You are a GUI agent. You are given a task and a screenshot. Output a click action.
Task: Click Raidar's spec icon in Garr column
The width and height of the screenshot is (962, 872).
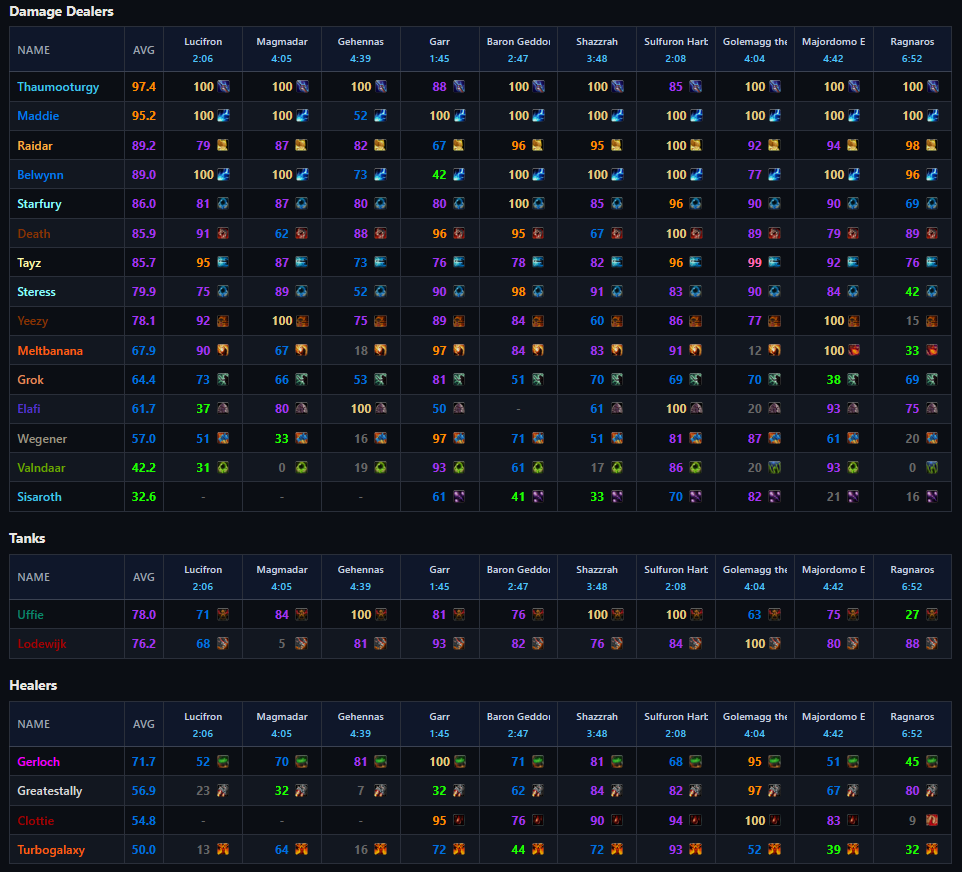(x=459, y=145)
